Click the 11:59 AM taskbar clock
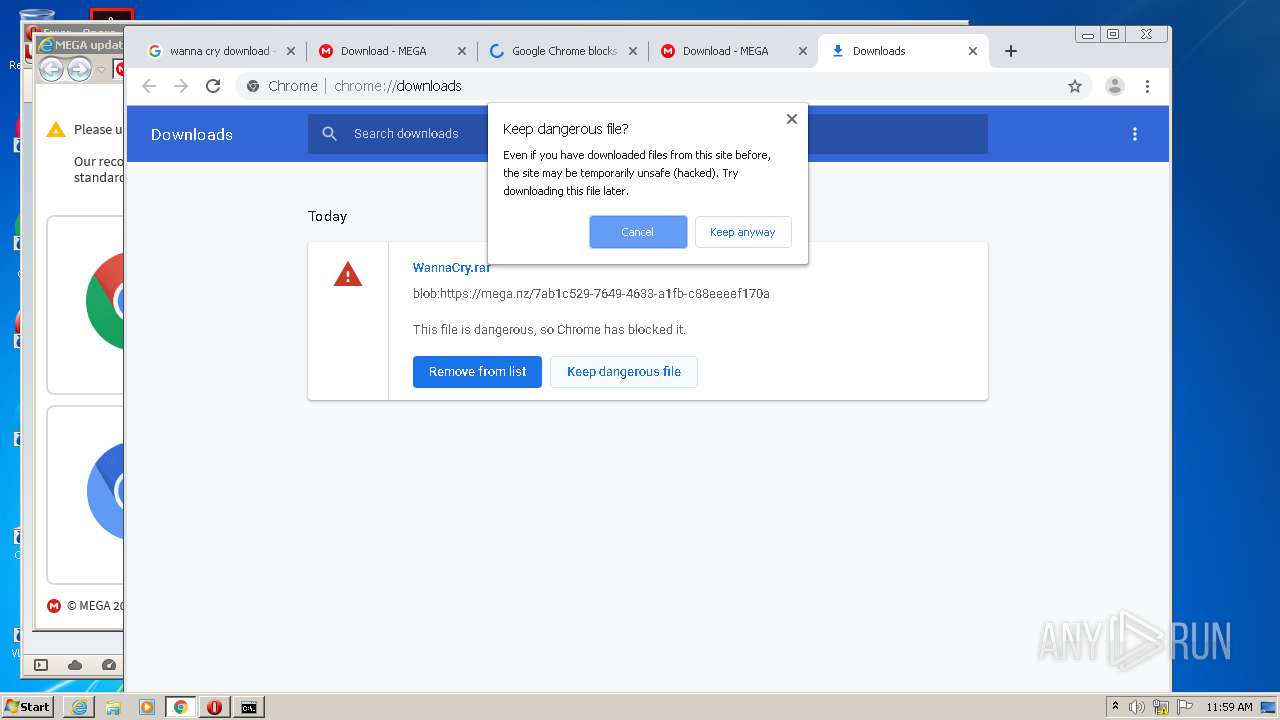Image resolution: width=1280 pixels, height=720 pixels. coord(1229,707)
